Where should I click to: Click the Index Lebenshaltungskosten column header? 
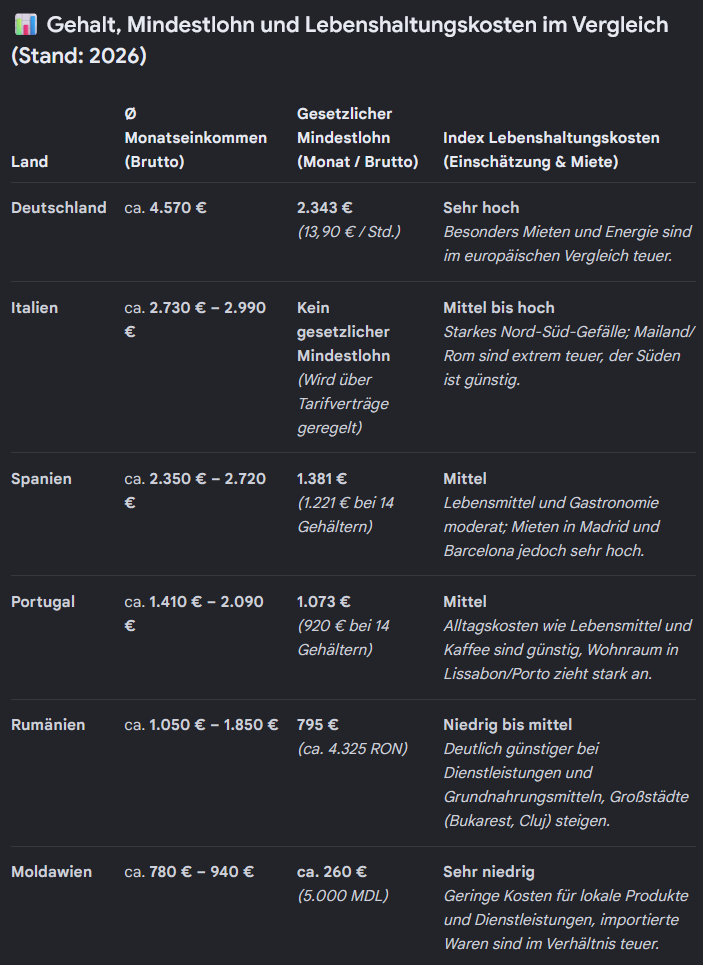click(551, 150)
